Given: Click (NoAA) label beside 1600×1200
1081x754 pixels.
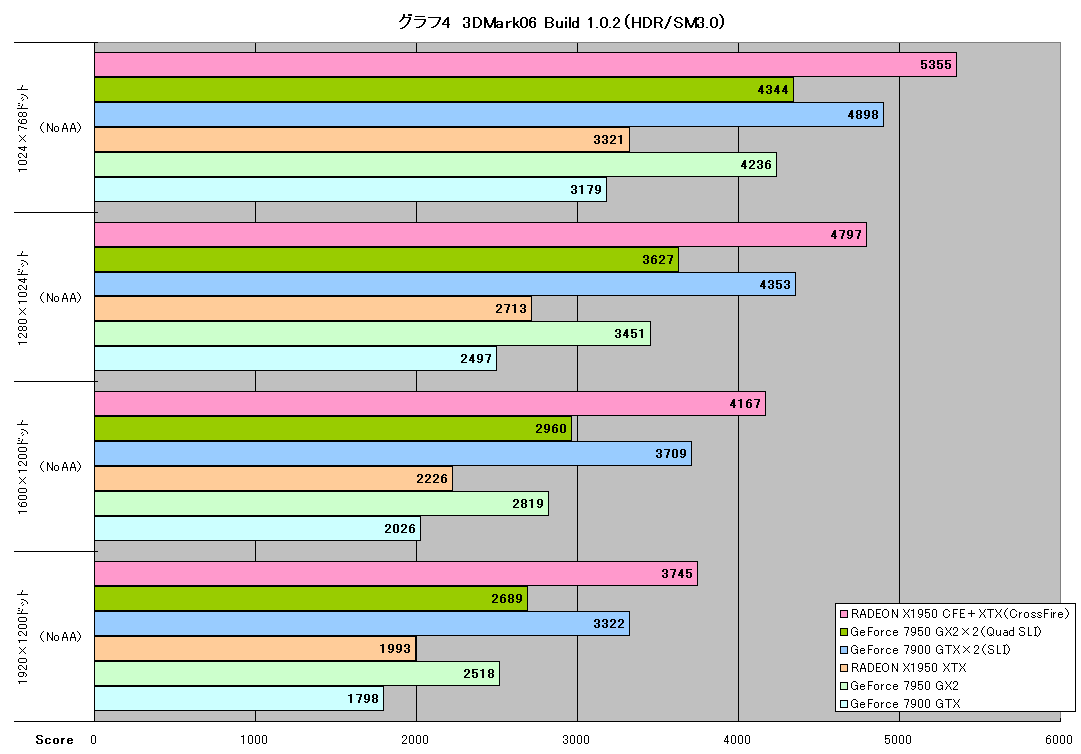Looking at the screenshot, I should pos(61,467).
